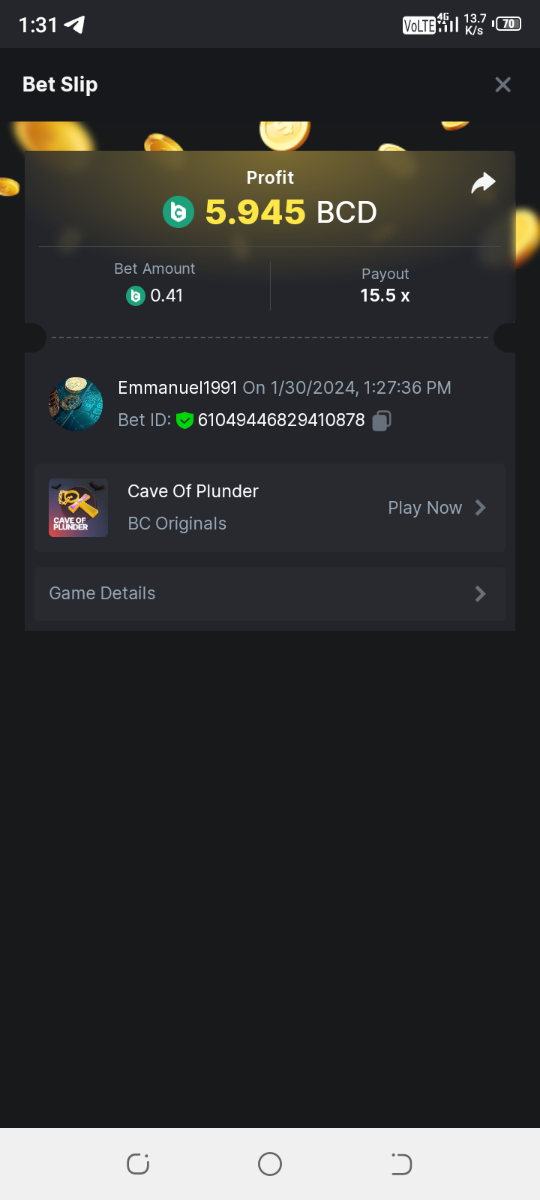Tap the Bet ID number 61049446829410878

(x=281, y=421)
